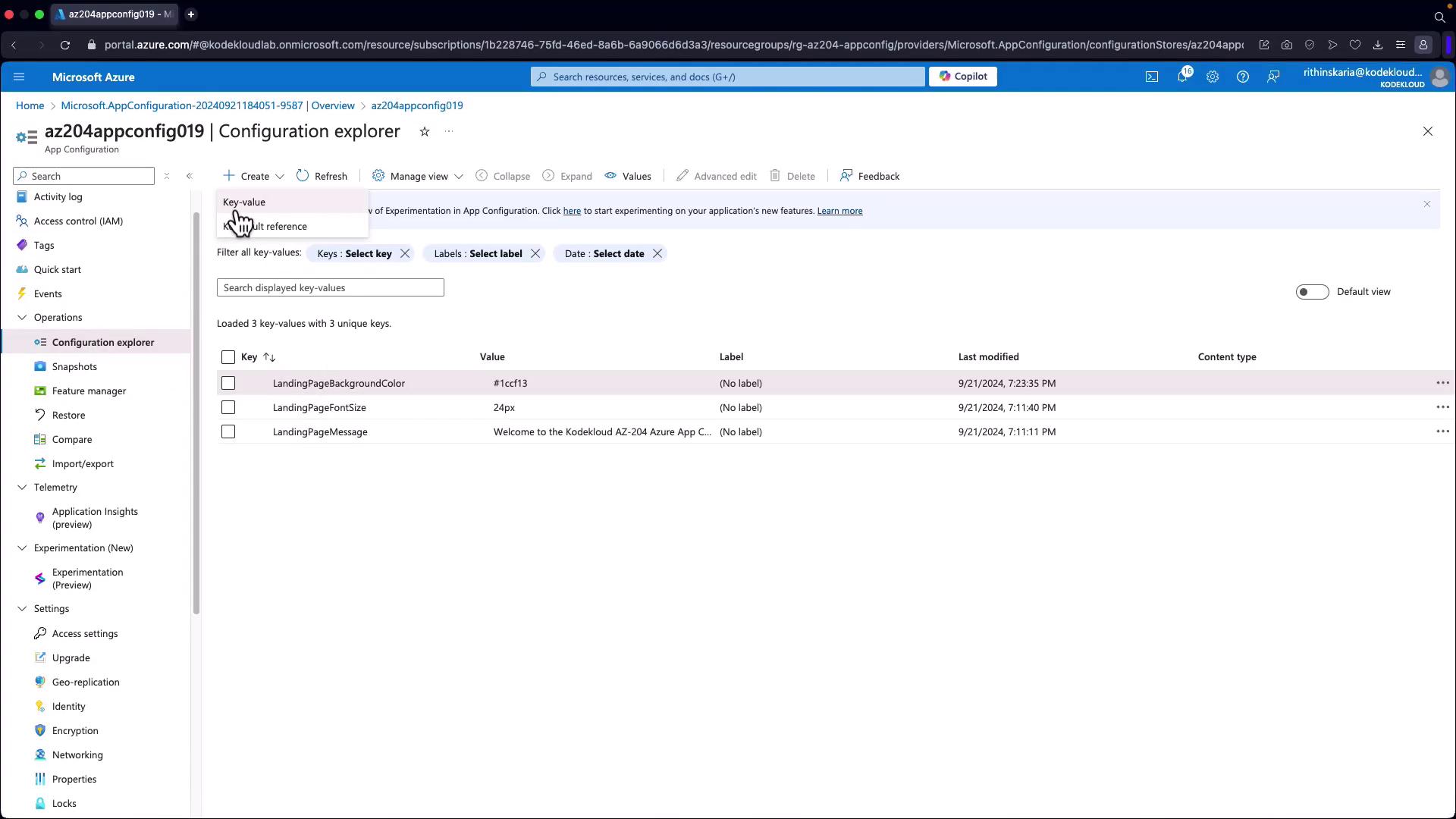Click the Refresh toolbar button
This screenshot has height=819, width=1456.
pyautogui.click(x=322, y=176)
